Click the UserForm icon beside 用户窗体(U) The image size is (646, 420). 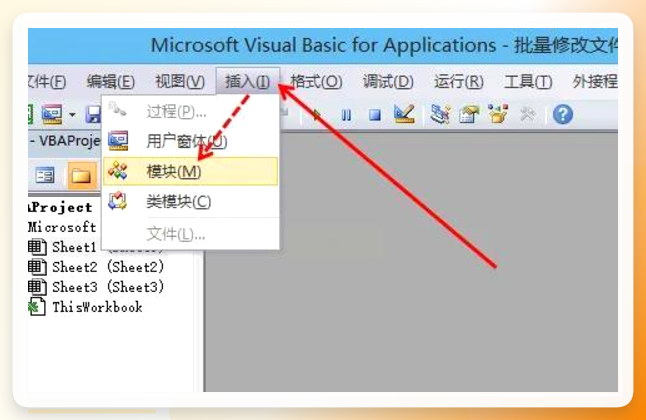click(118, 141)
